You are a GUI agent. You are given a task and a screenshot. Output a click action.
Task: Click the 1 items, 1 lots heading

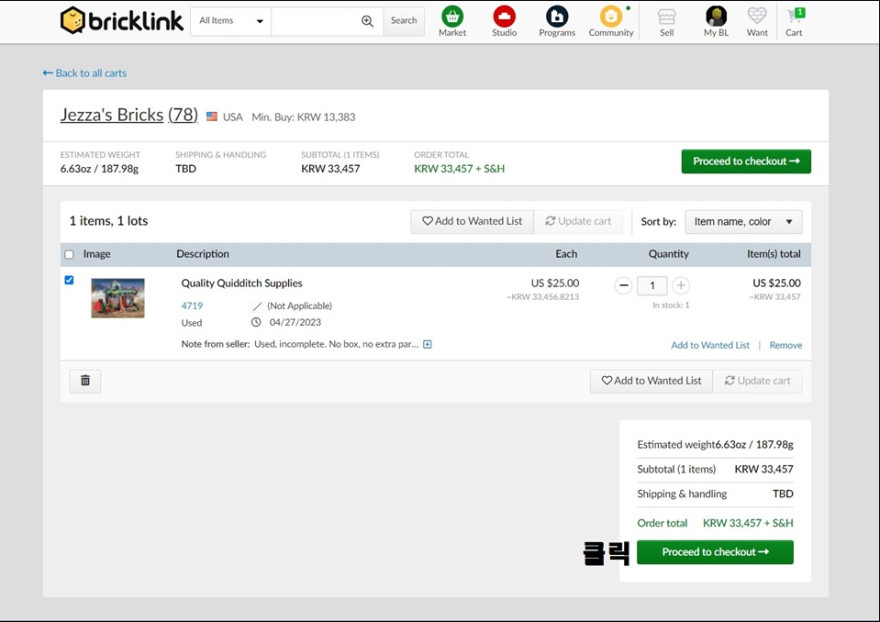(108, 221)
